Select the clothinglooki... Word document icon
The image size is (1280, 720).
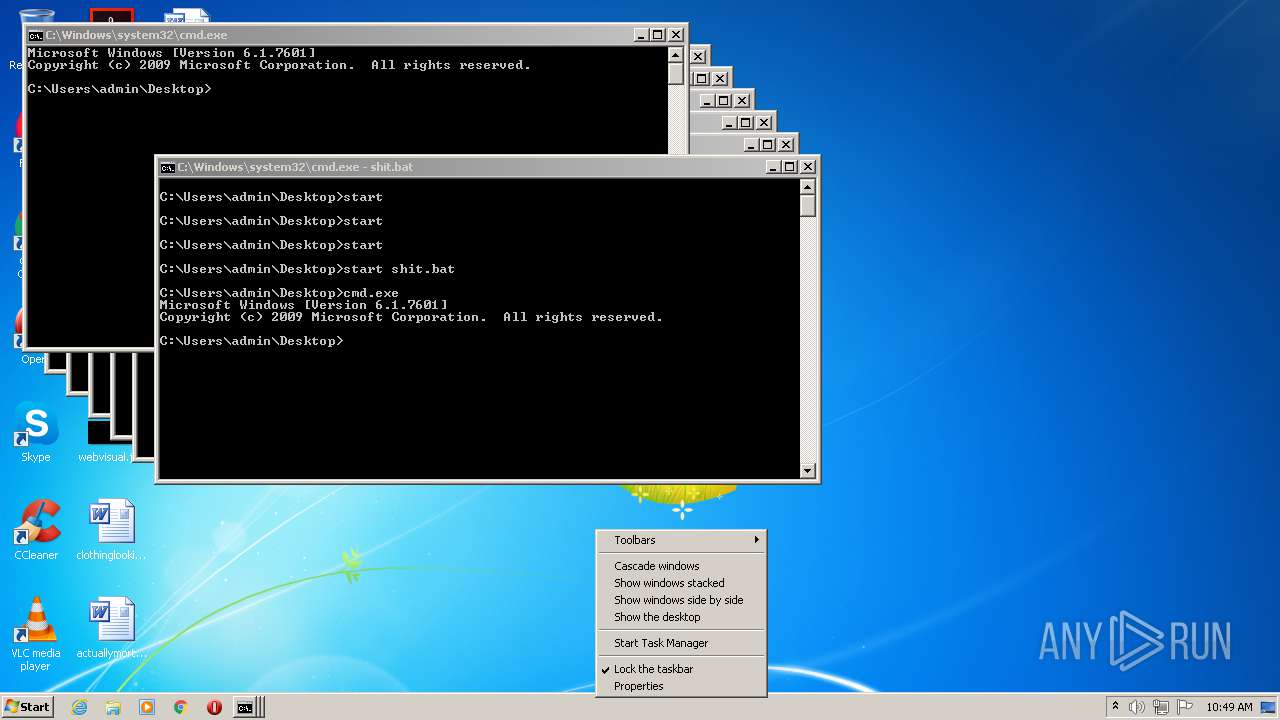(111, 531)
